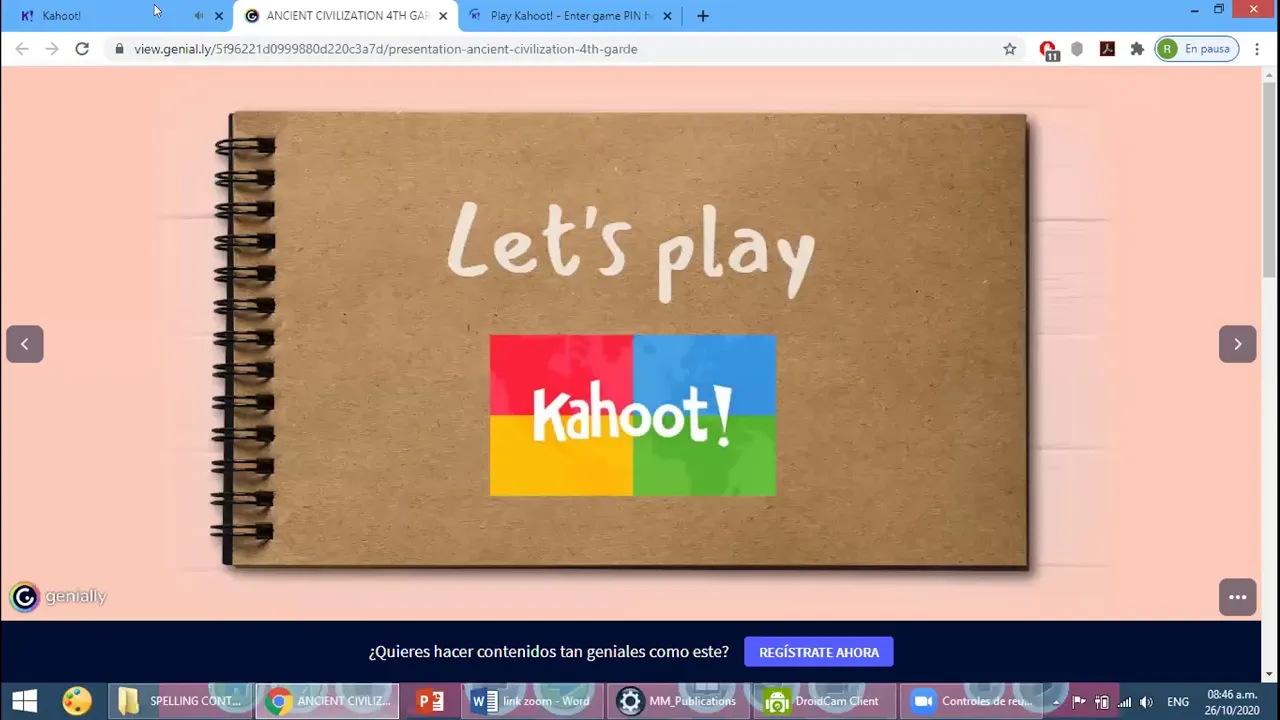Bookmark this page with the star icon
The image size is (1280, 720).
tap(1010, 49)
